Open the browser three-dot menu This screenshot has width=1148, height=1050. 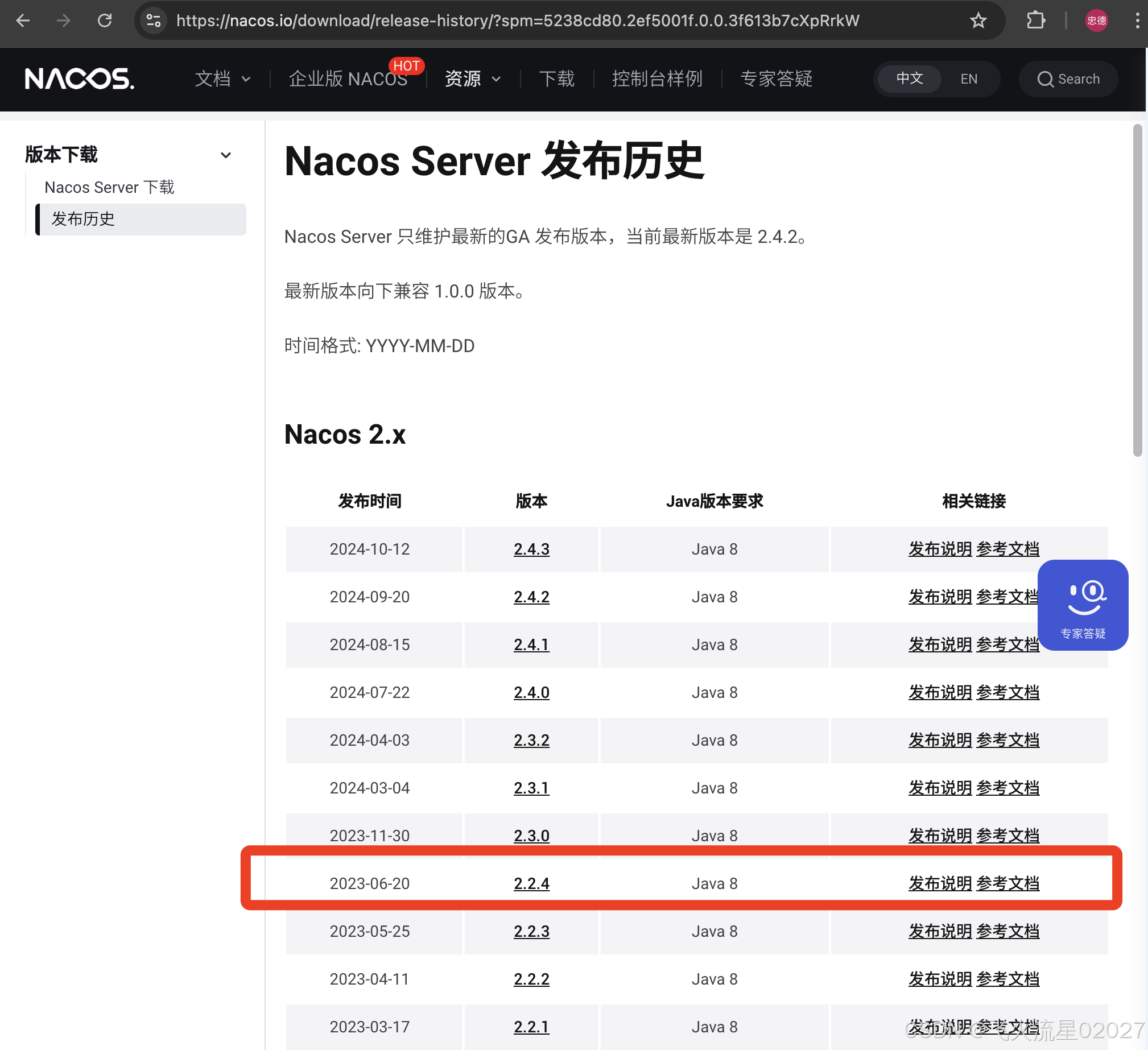[1137, 20]
